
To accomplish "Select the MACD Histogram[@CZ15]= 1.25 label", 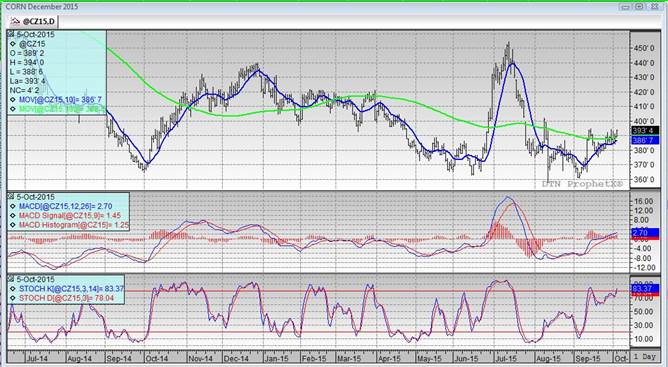I will (74, 225).
